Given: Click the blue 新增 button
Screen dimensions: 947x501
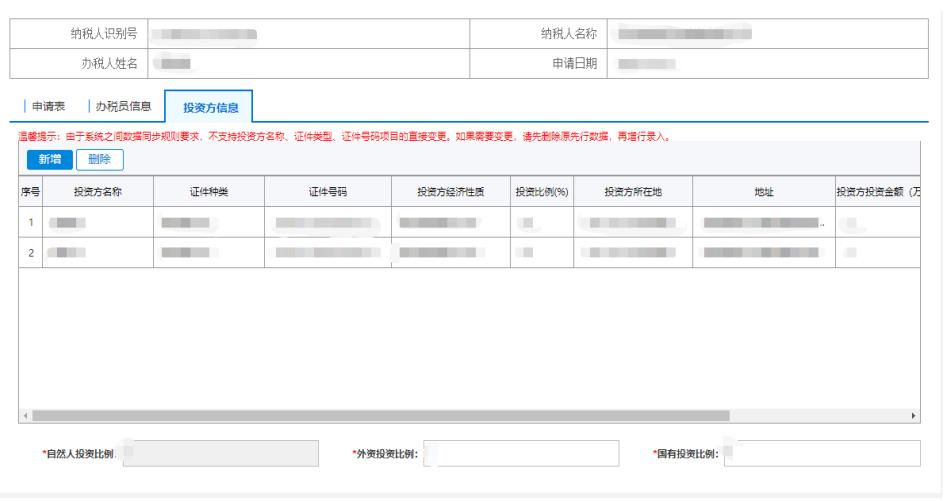Looking at the screenshot, I should (x=48, y=159).
